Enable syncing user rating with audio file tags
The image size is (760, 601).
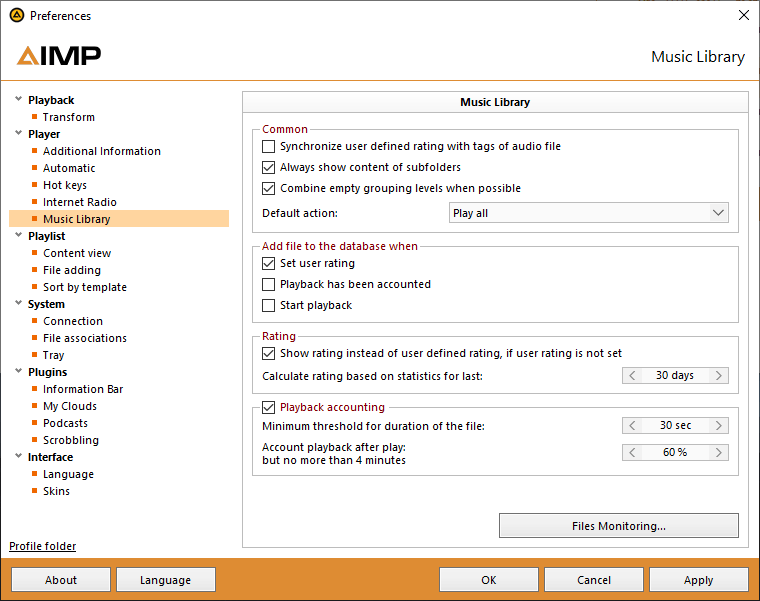[x=268, y=146]
